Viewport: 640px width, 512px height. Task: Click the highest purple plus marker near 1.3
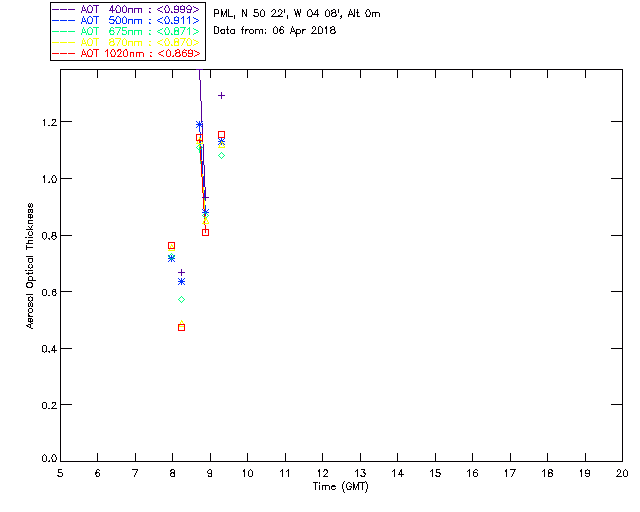221,96
